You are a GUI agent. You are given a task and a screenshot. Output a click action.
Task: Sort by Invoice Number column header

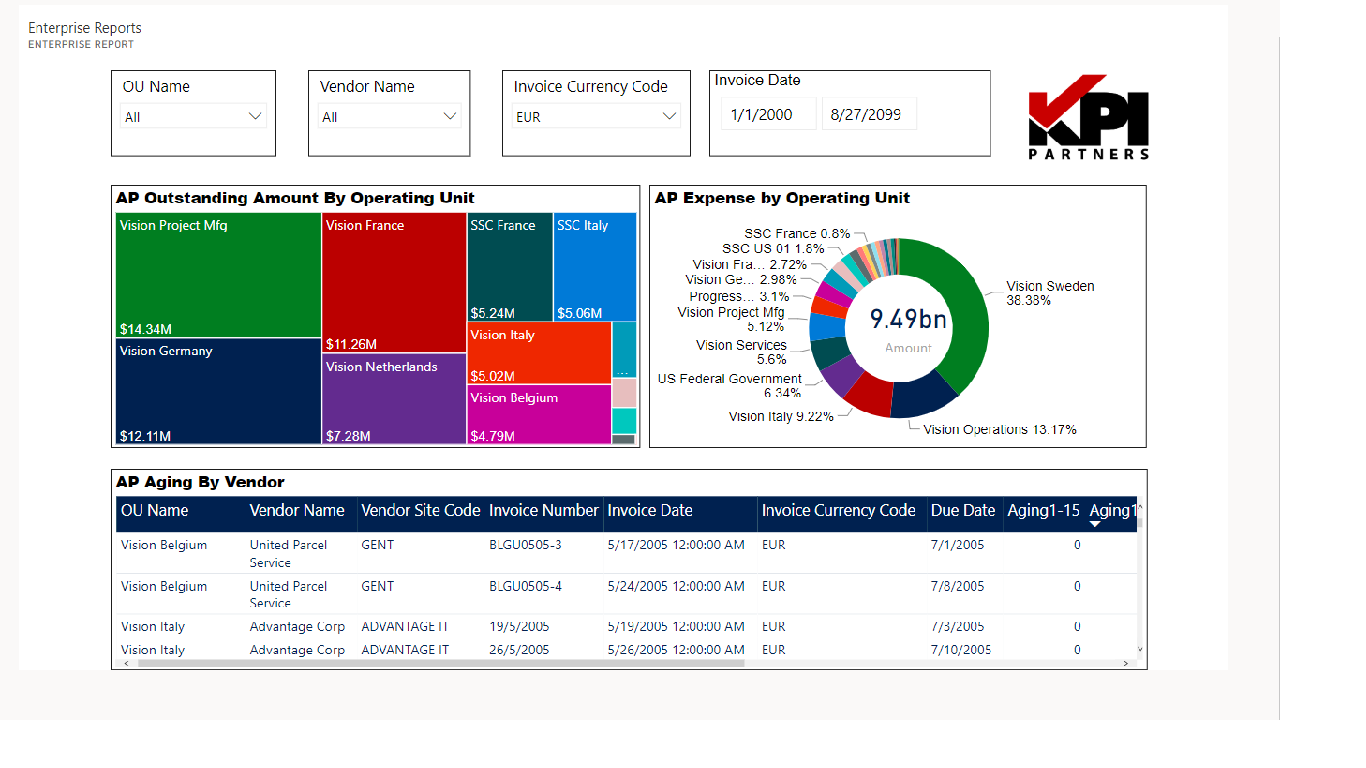tap(544, 511)
